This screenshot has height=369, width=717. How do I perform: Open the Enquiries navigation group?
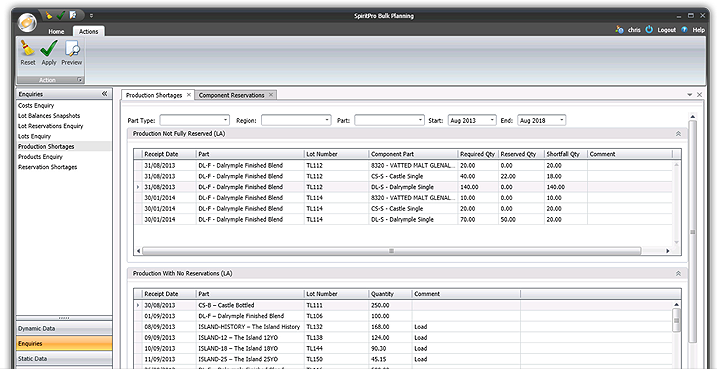click(64, 343)
